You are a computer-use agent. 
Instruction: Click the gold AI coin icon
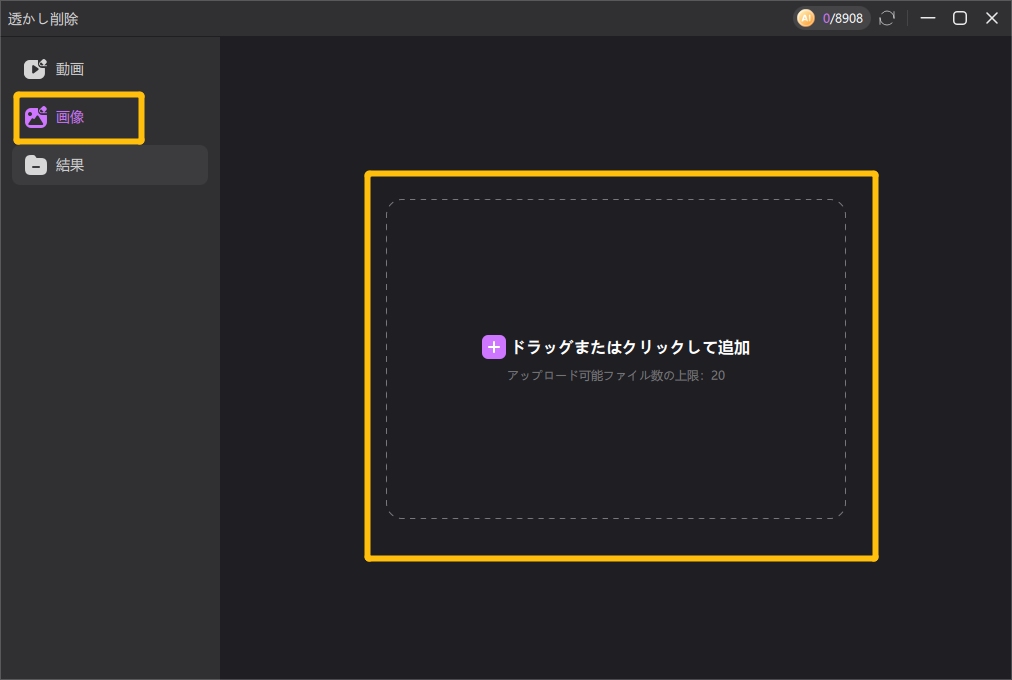point(806,18)
